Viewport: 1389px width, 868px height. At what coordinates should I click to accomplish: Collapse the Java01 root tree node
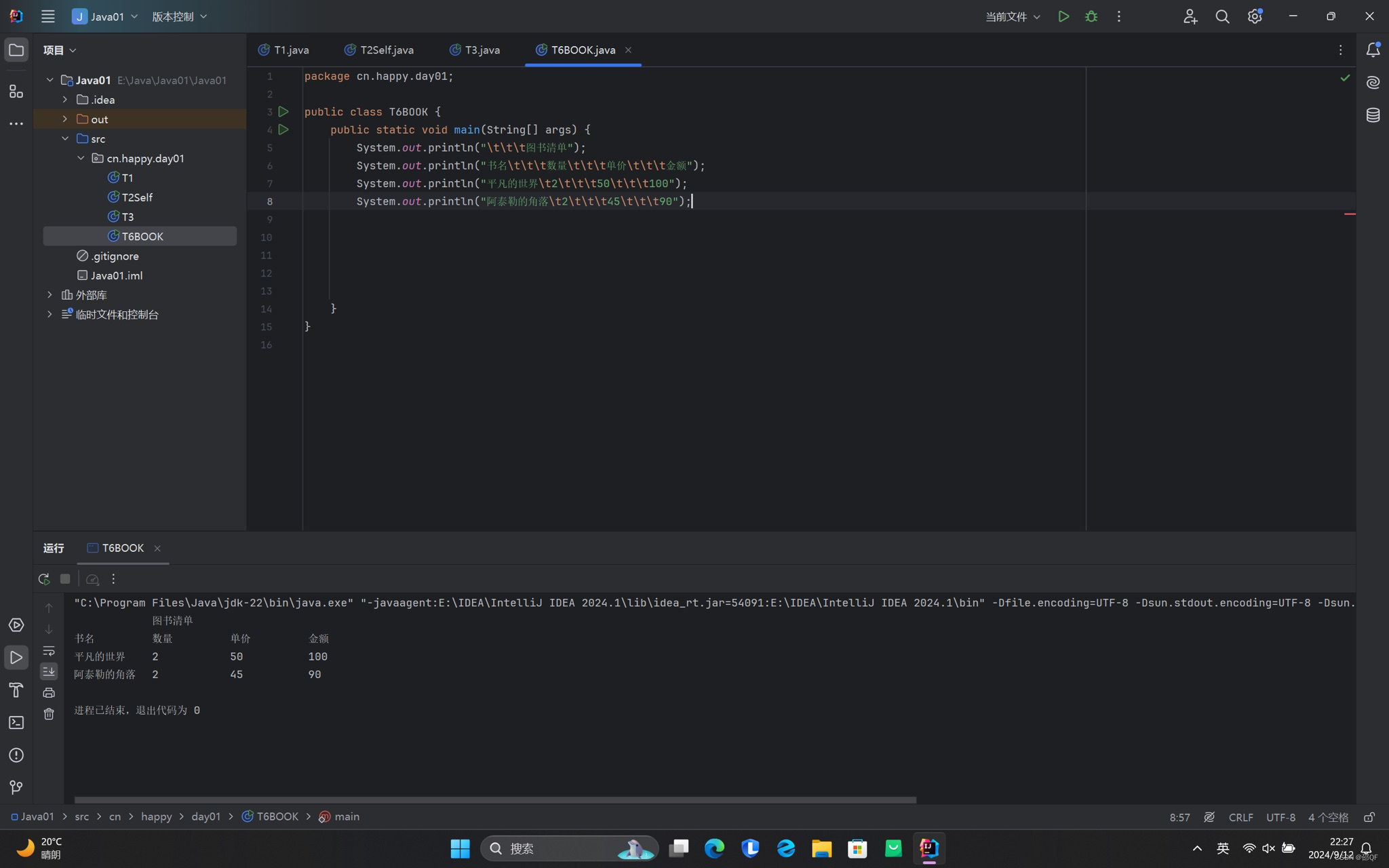(x=50, y=80)
